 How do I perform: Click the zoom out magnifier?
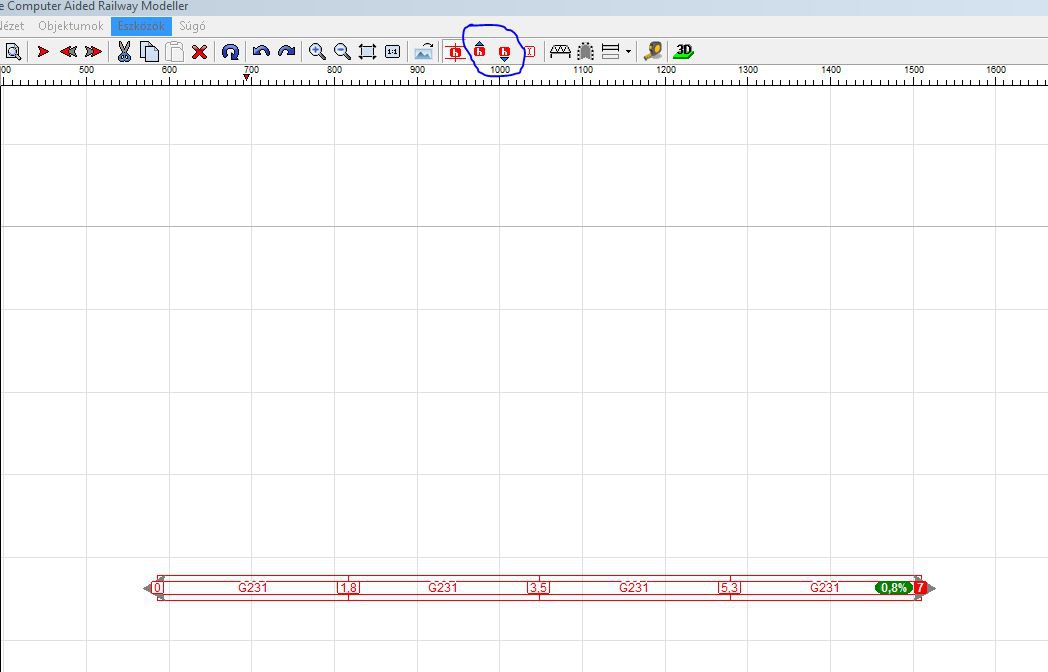click(x=342, y=51)
